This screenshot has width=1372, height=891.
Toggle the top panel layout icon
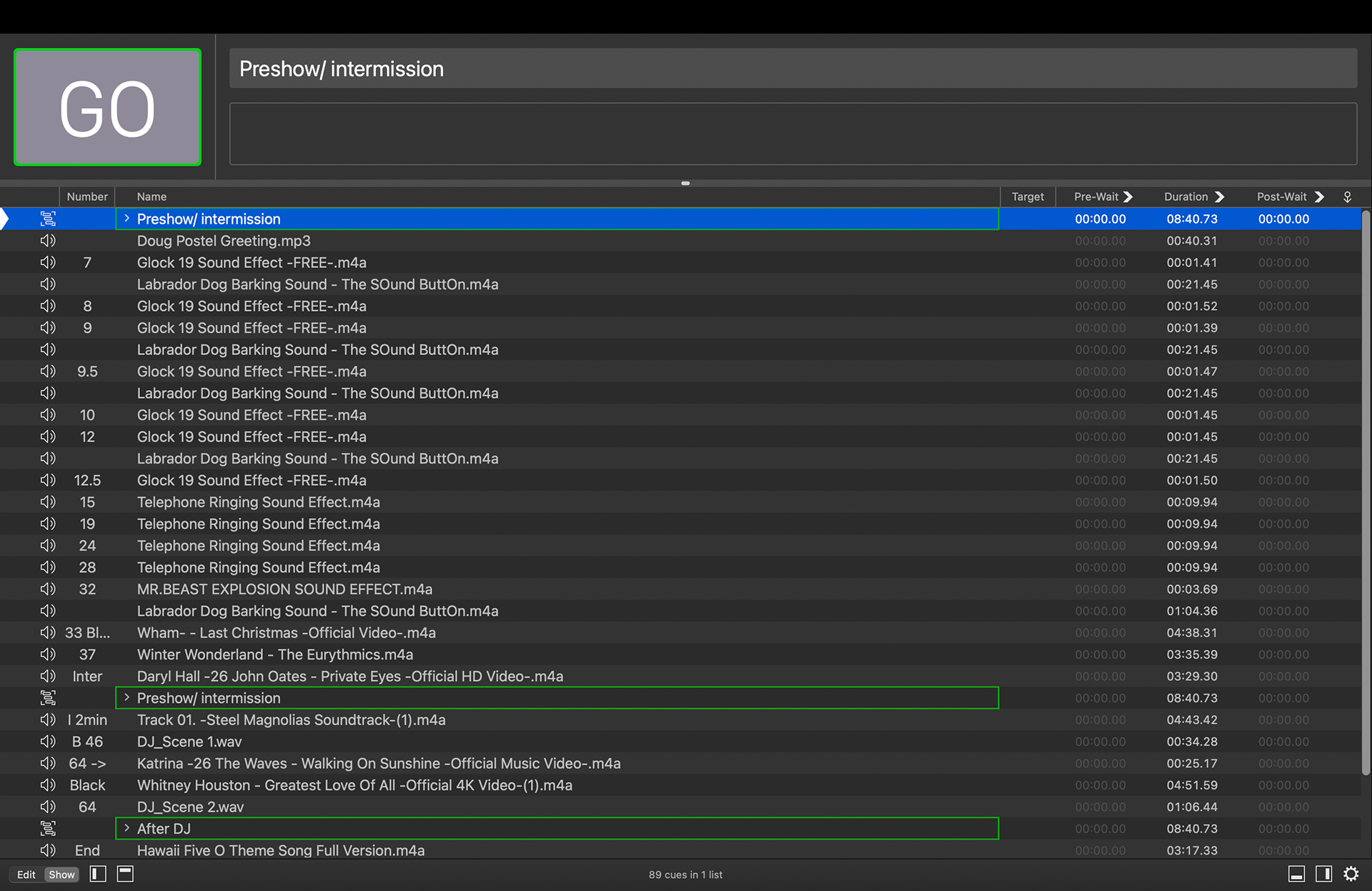125,874
